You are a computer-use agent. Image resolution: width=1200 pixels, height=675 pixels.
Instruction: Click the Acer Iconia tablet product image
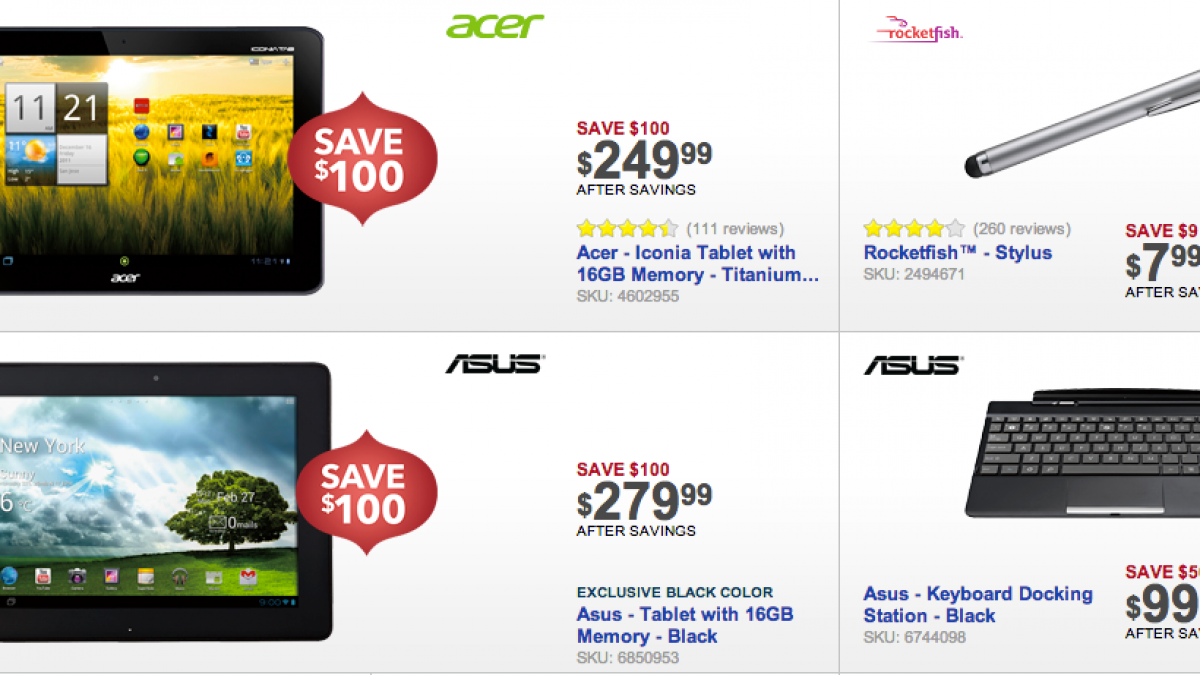pos(150,160)
